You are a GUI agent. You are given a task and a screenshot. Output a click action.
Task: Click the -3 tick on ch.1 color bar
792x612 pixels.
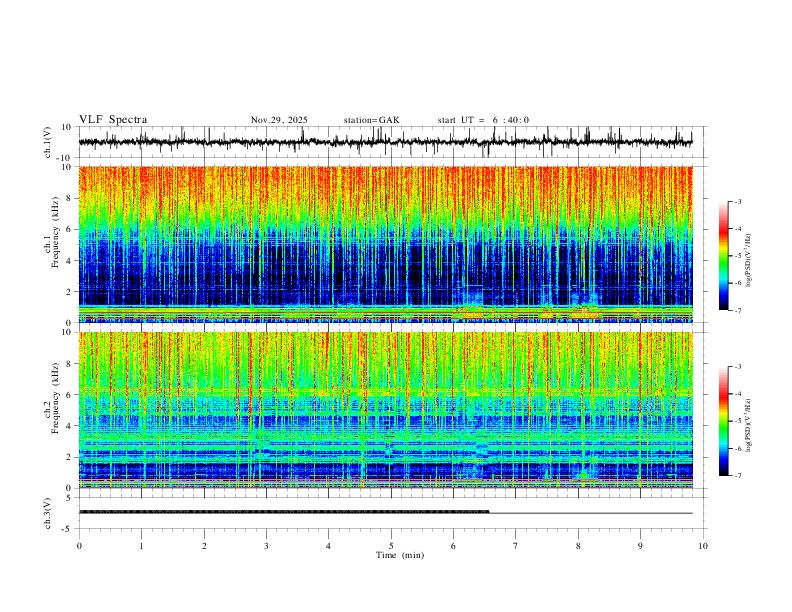tap(737, 201)
